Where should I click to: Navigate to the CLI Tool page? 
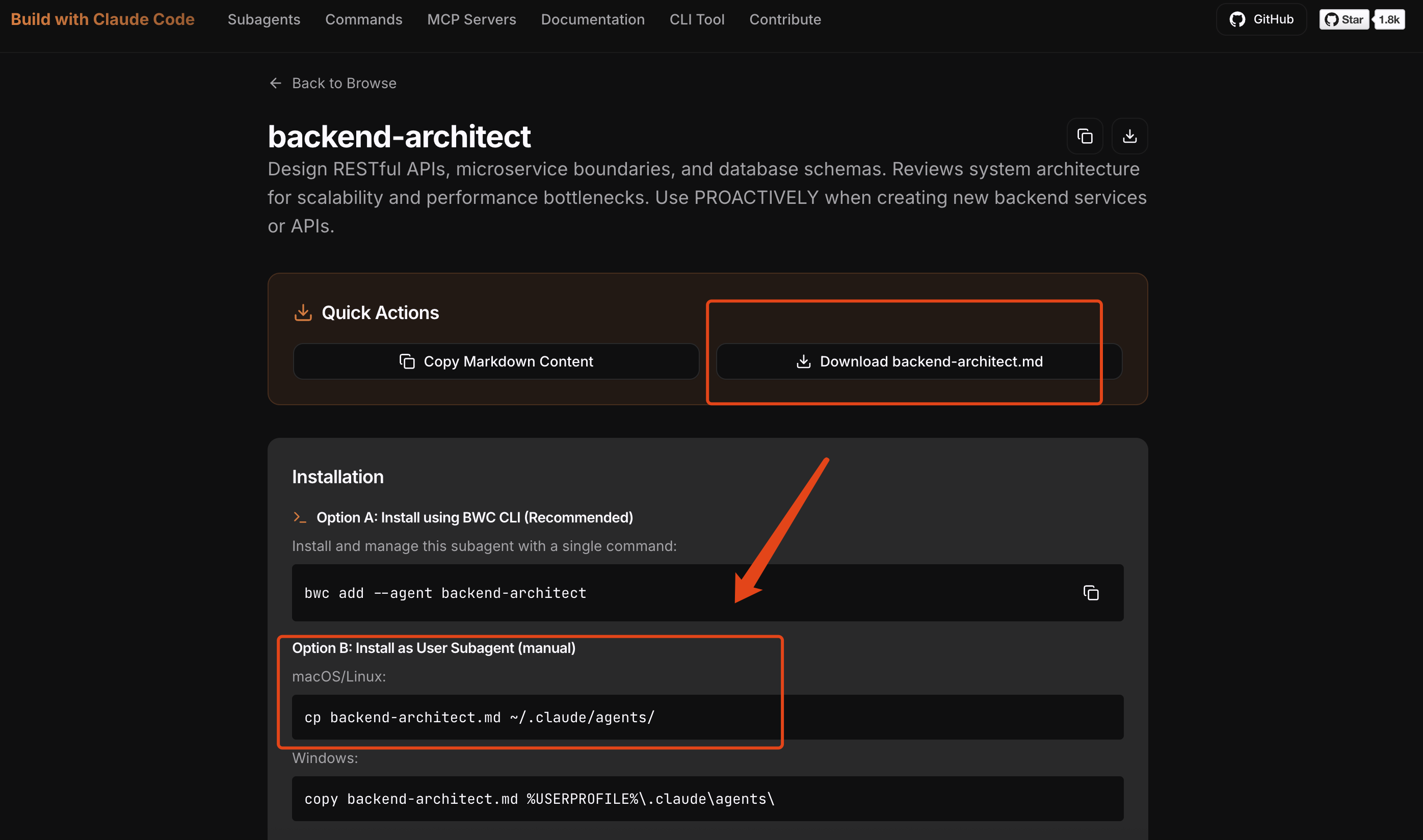point(697,19)
